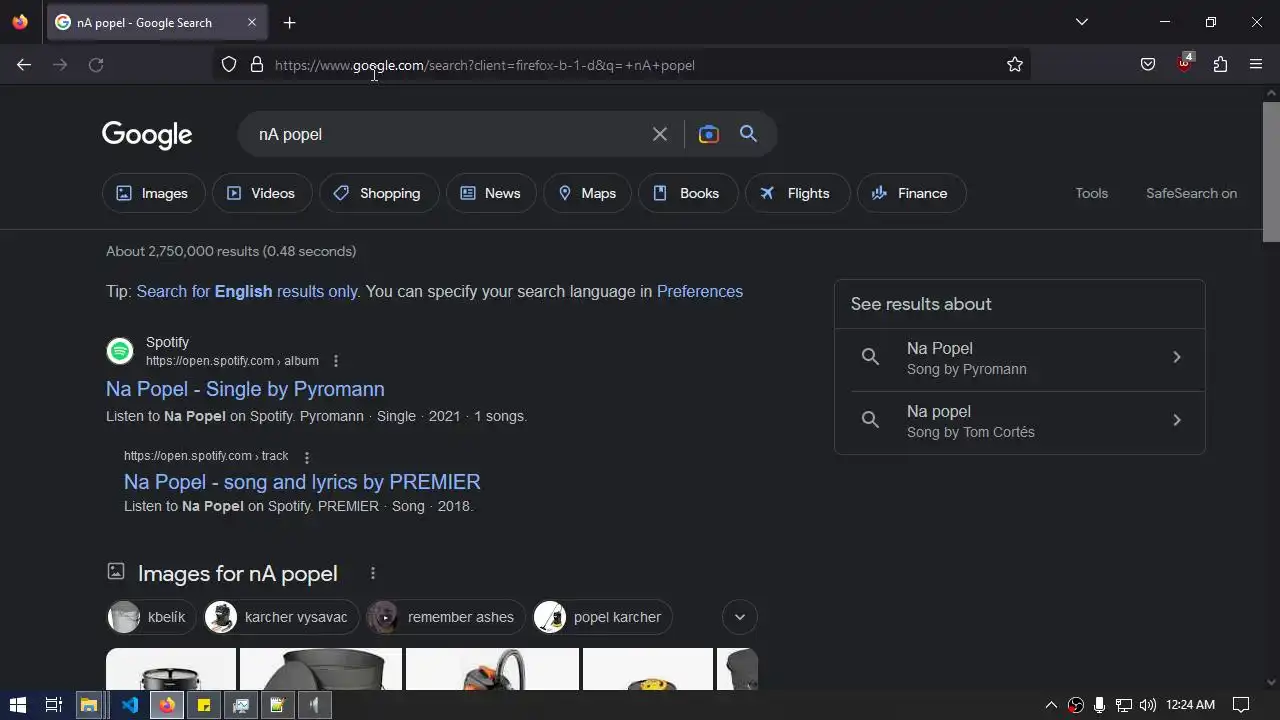This screenshot has height=720, width=1280.
Task: Open the Windows Start menu
Action: pos(17,705)
